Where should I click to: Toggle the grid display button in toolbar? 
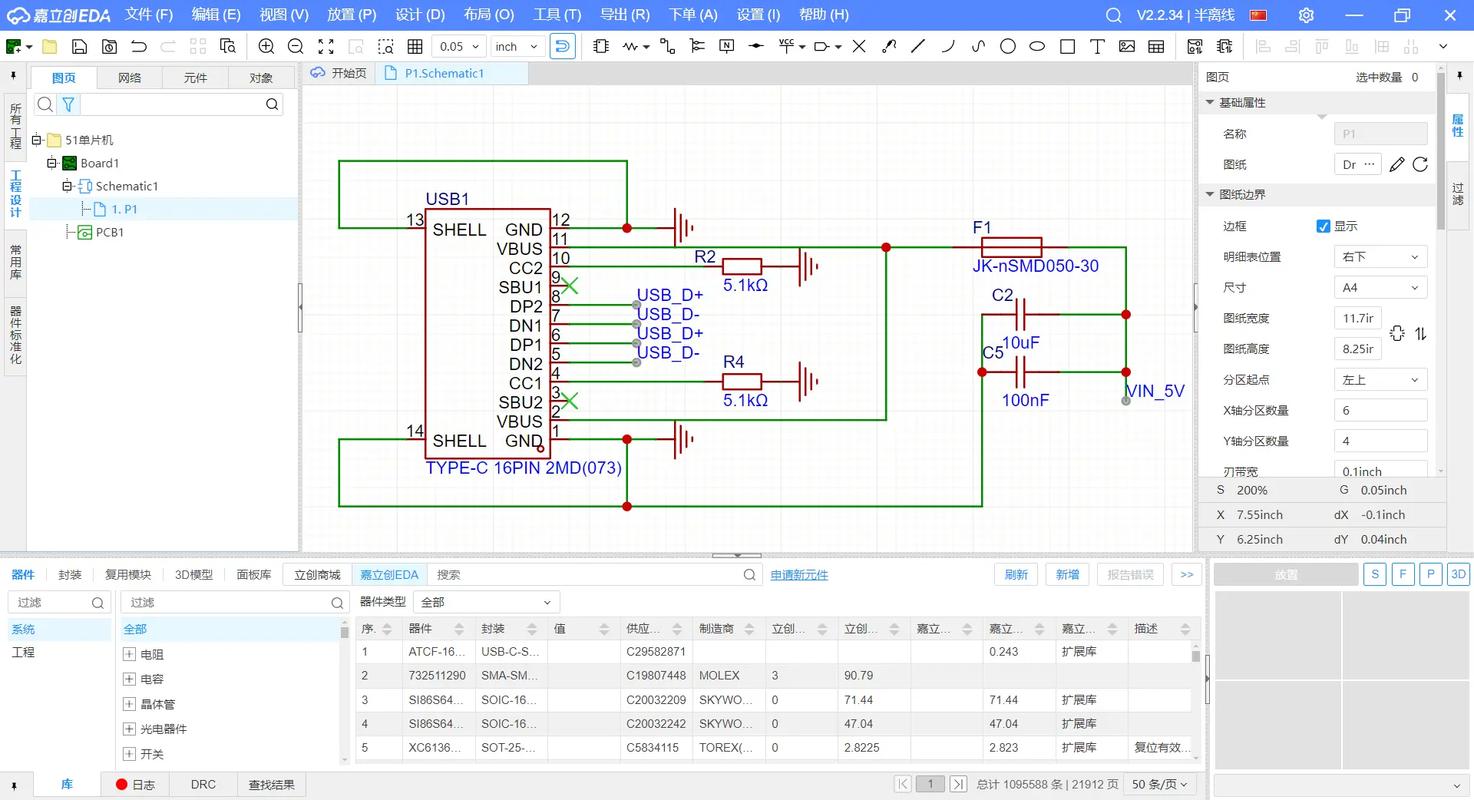tap(415, 46)
